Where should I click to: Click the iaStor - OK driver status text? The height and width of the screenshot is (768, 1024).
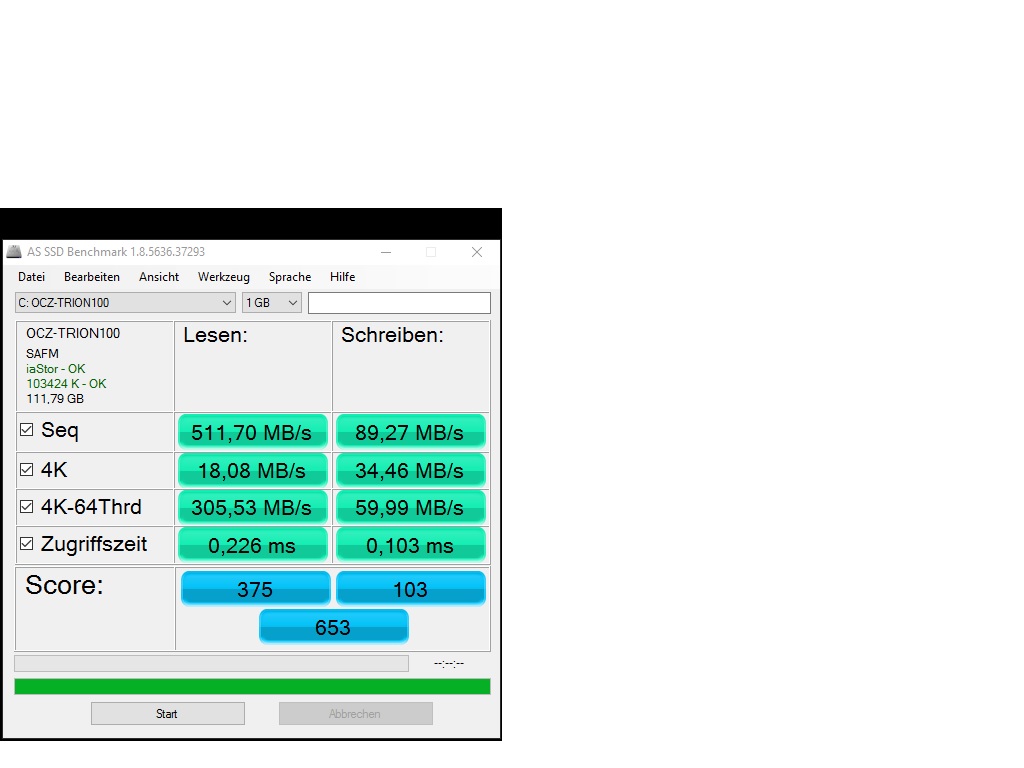pyautogui.click(x=56, y=369)
